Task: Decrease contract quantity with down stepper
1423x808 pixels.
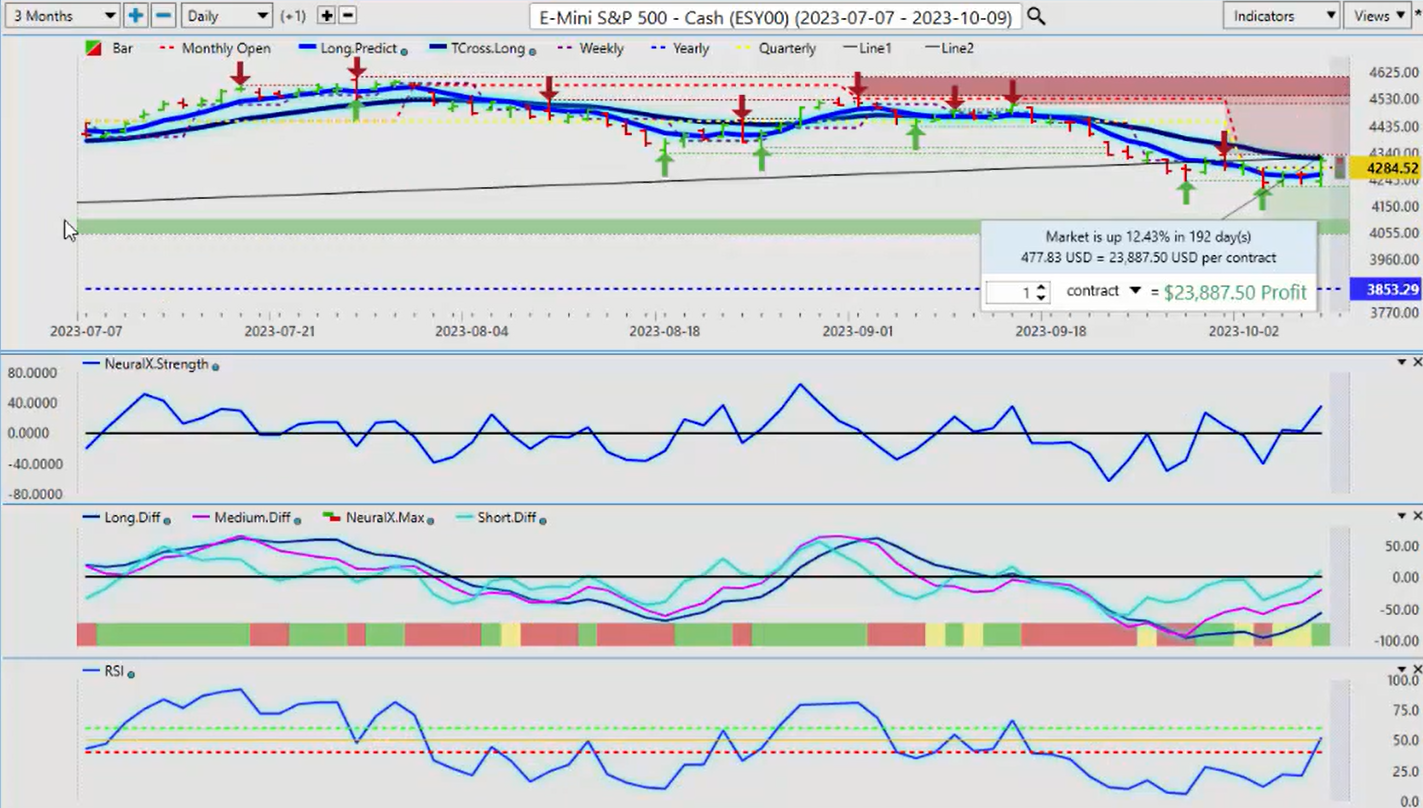Action: (1041, 298)
